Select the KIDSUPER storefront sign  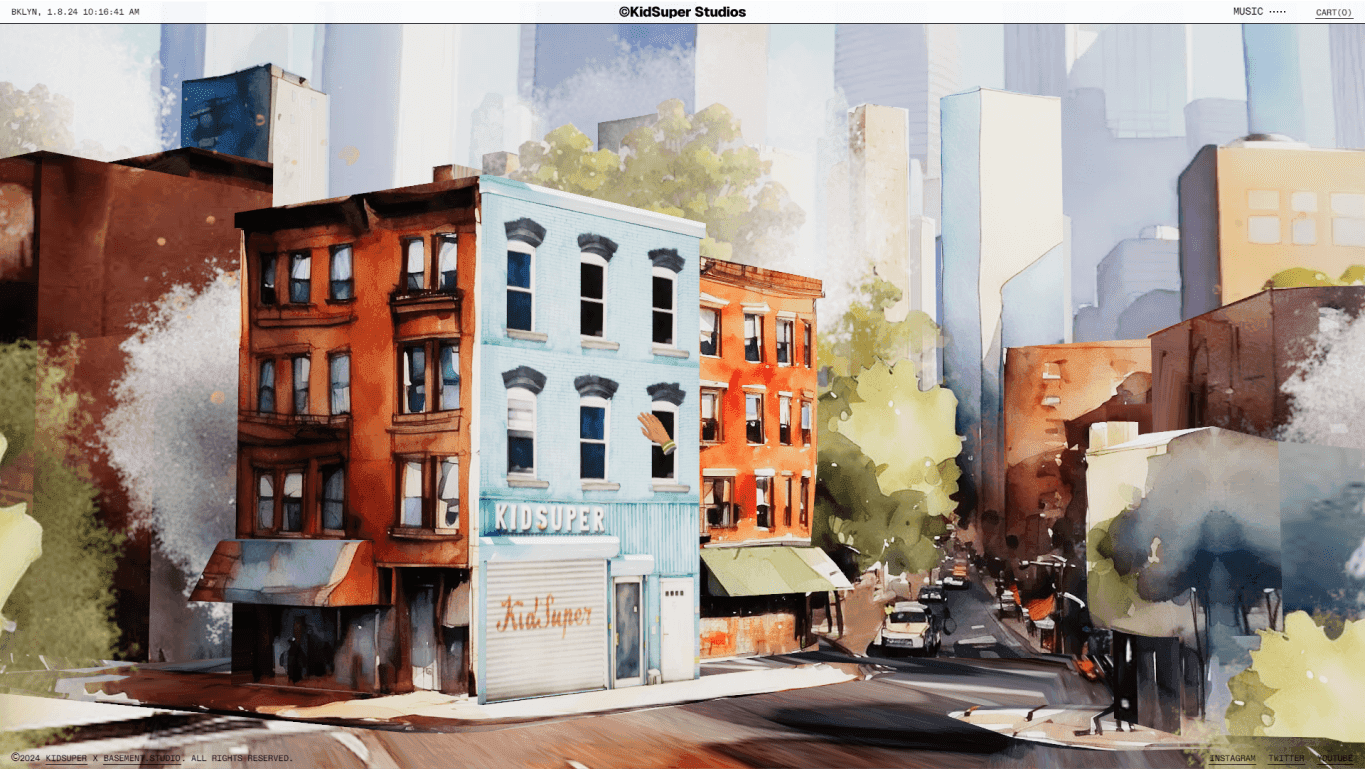[549, 518]
